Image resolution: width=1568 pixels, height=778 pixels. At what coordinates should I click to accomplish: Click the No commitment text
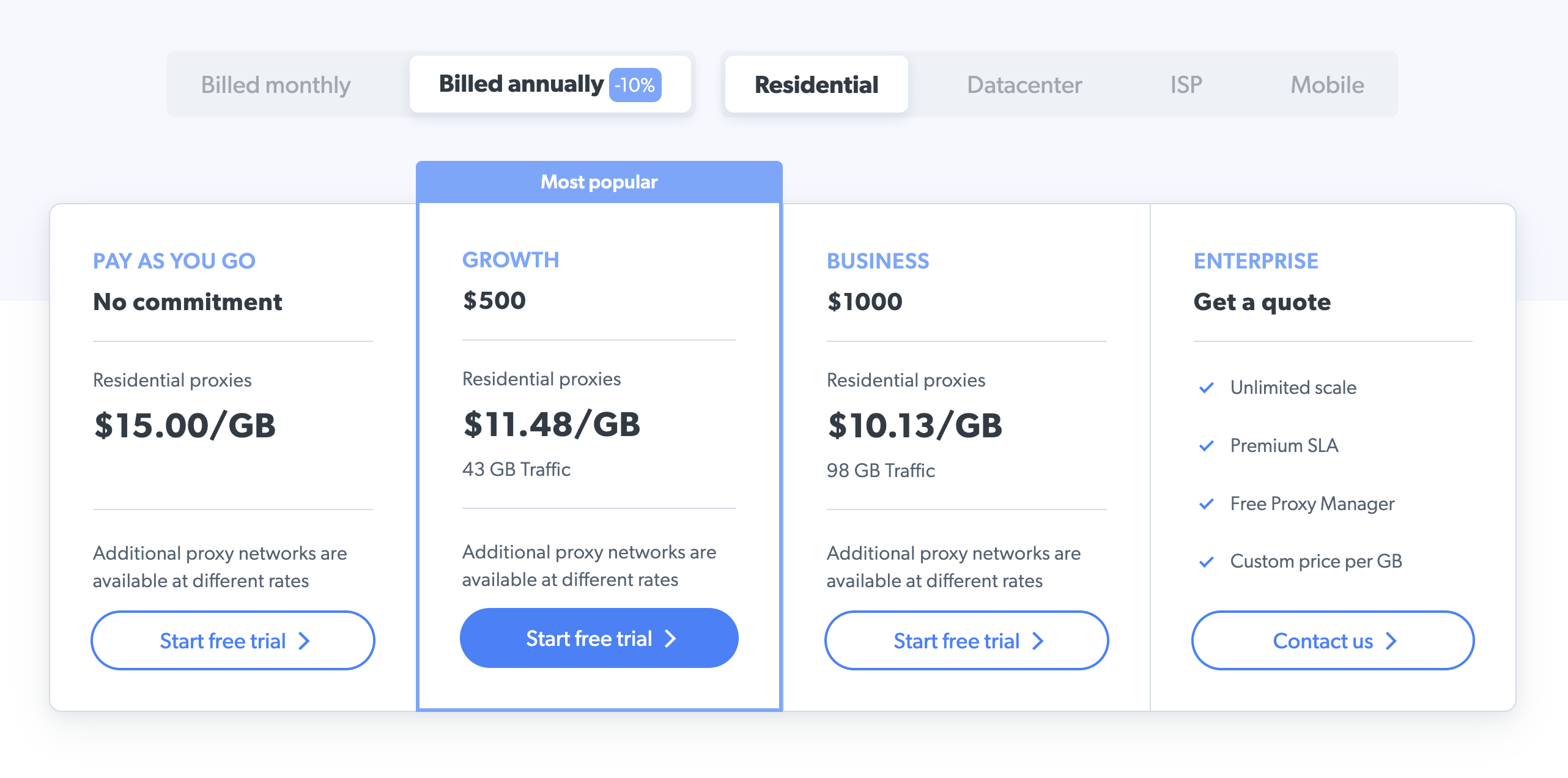tap(188, 302)
